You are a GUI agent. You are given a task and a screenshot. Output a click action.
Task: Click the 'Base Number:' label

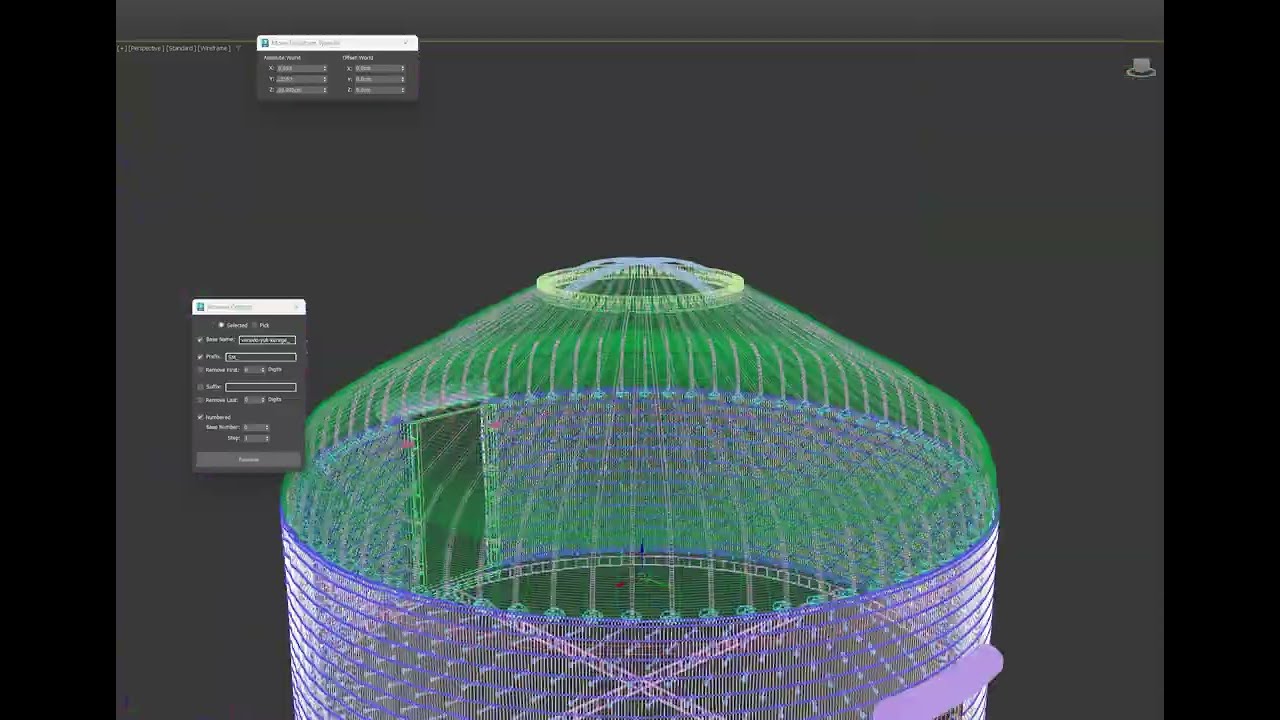223,427
